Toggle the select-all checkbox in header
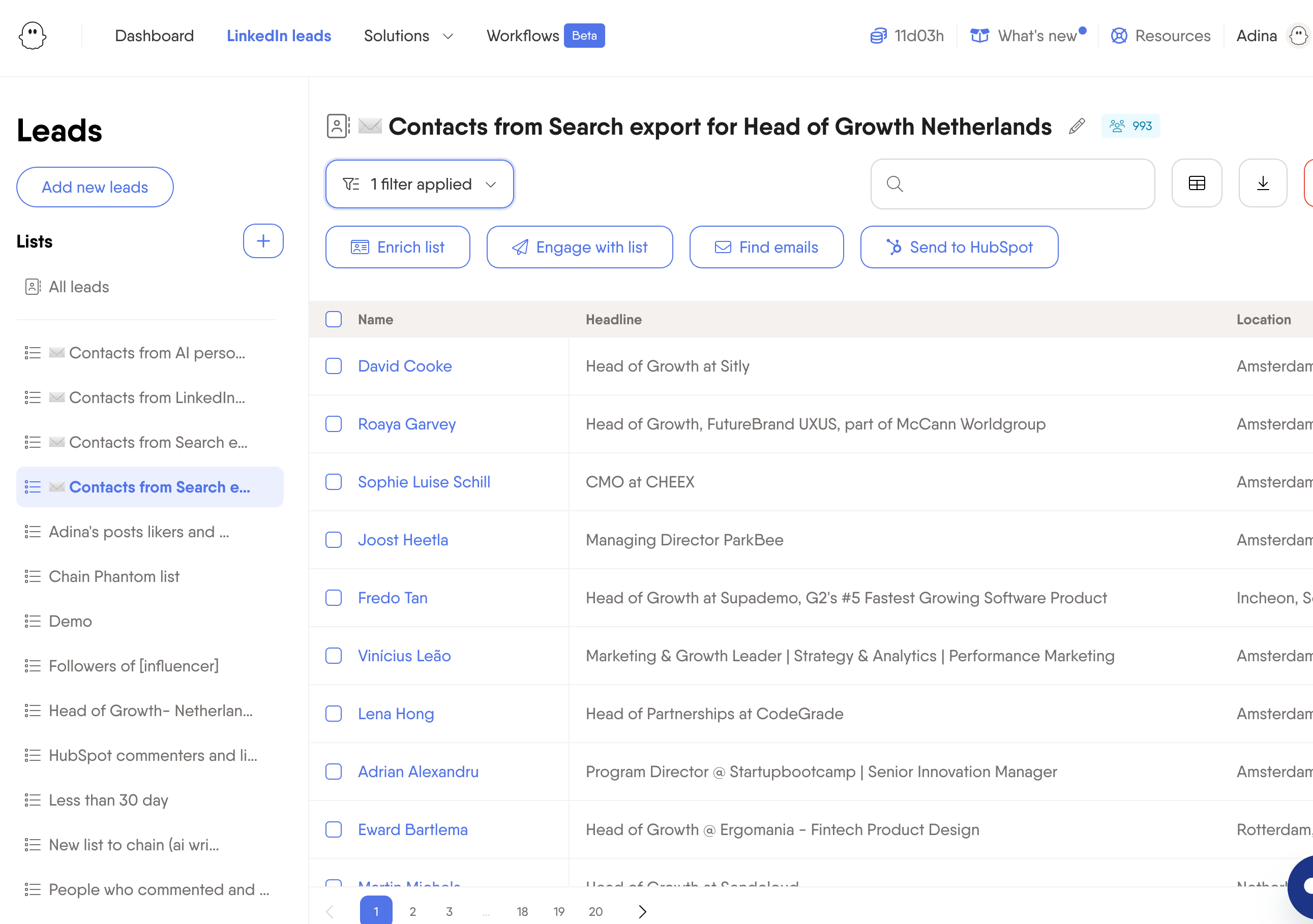 tap(334, 319)
